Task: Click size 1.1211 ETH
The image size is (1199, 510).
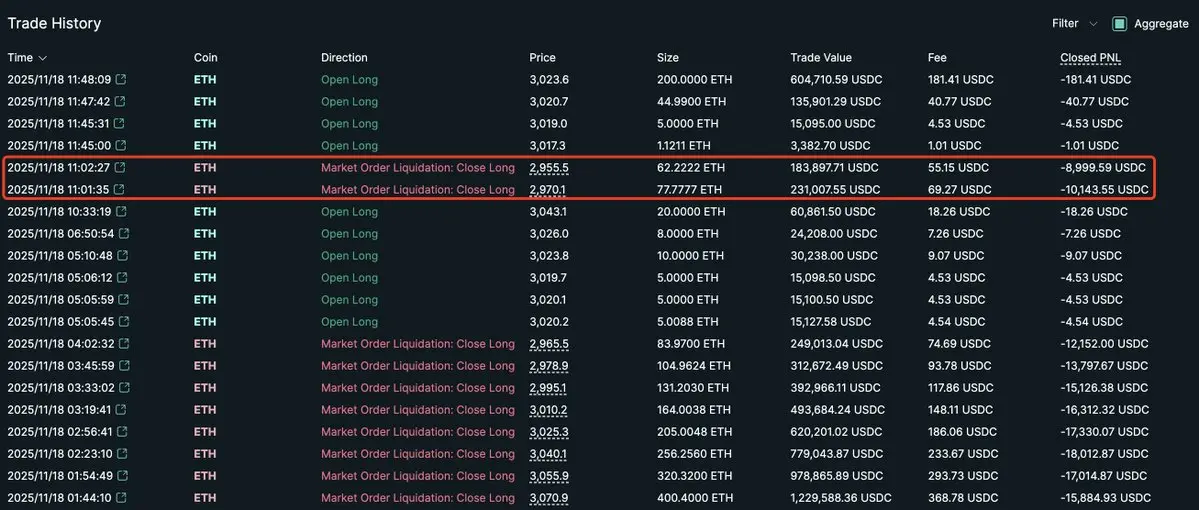Action: pos(683,145)
